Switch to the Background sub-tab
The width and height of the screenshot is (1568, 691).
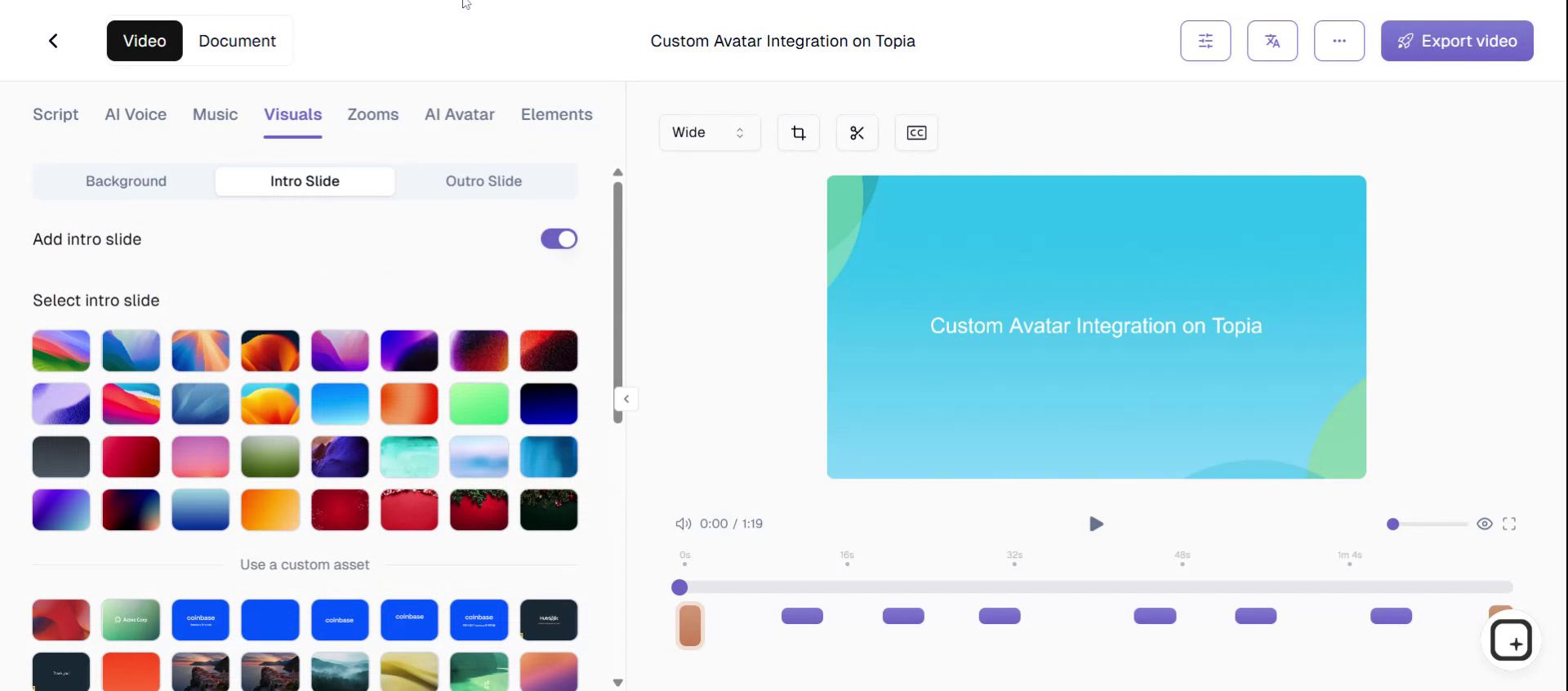click(x=126, y=181)
